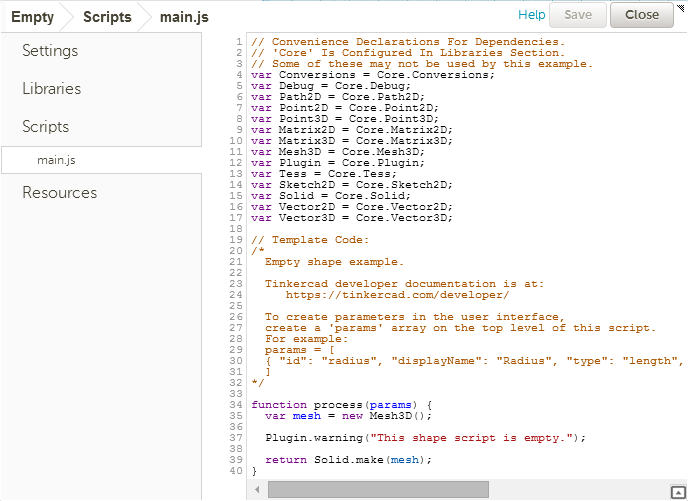Click on 'var Mesh3D = Core.Mesh3D;' line

[x=338, y=151]
